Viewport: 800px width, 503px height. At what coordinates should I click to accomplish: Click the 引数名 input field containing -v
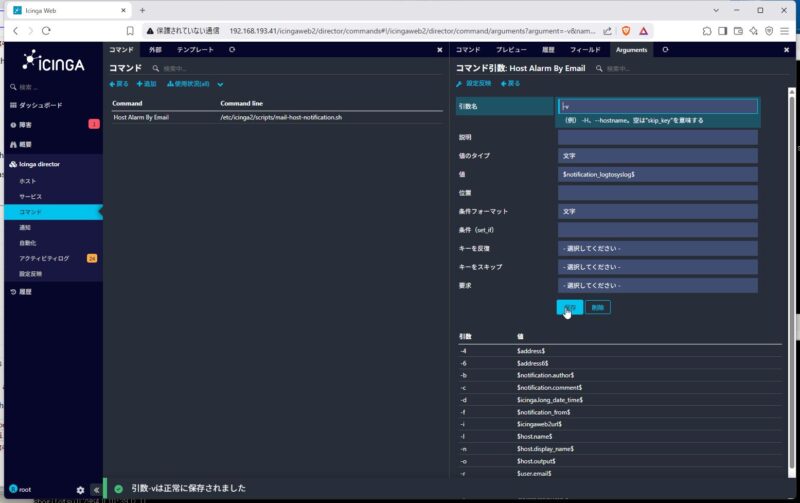coord(658,106)
